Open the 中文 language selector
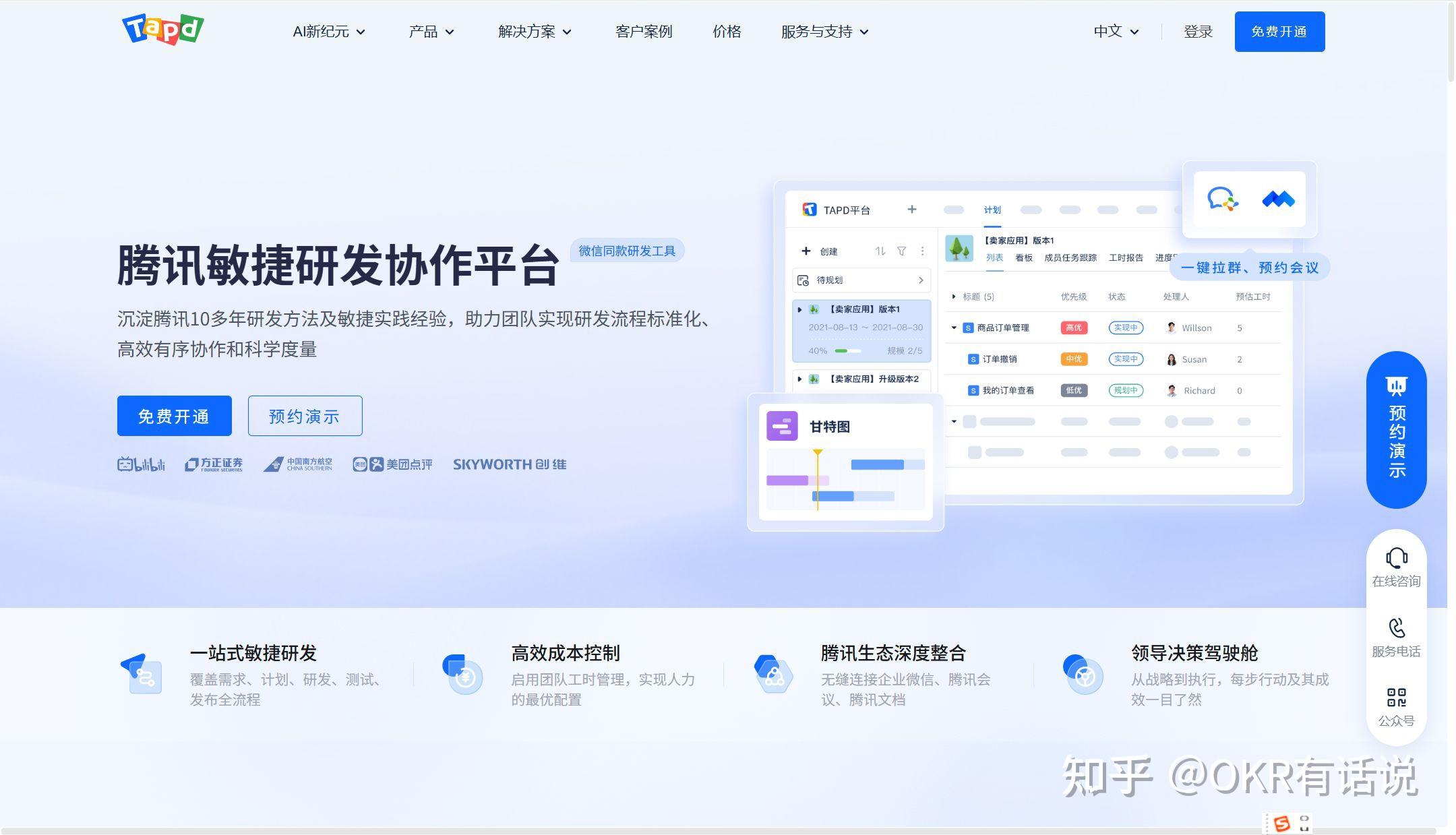 tap(1116, 32)
